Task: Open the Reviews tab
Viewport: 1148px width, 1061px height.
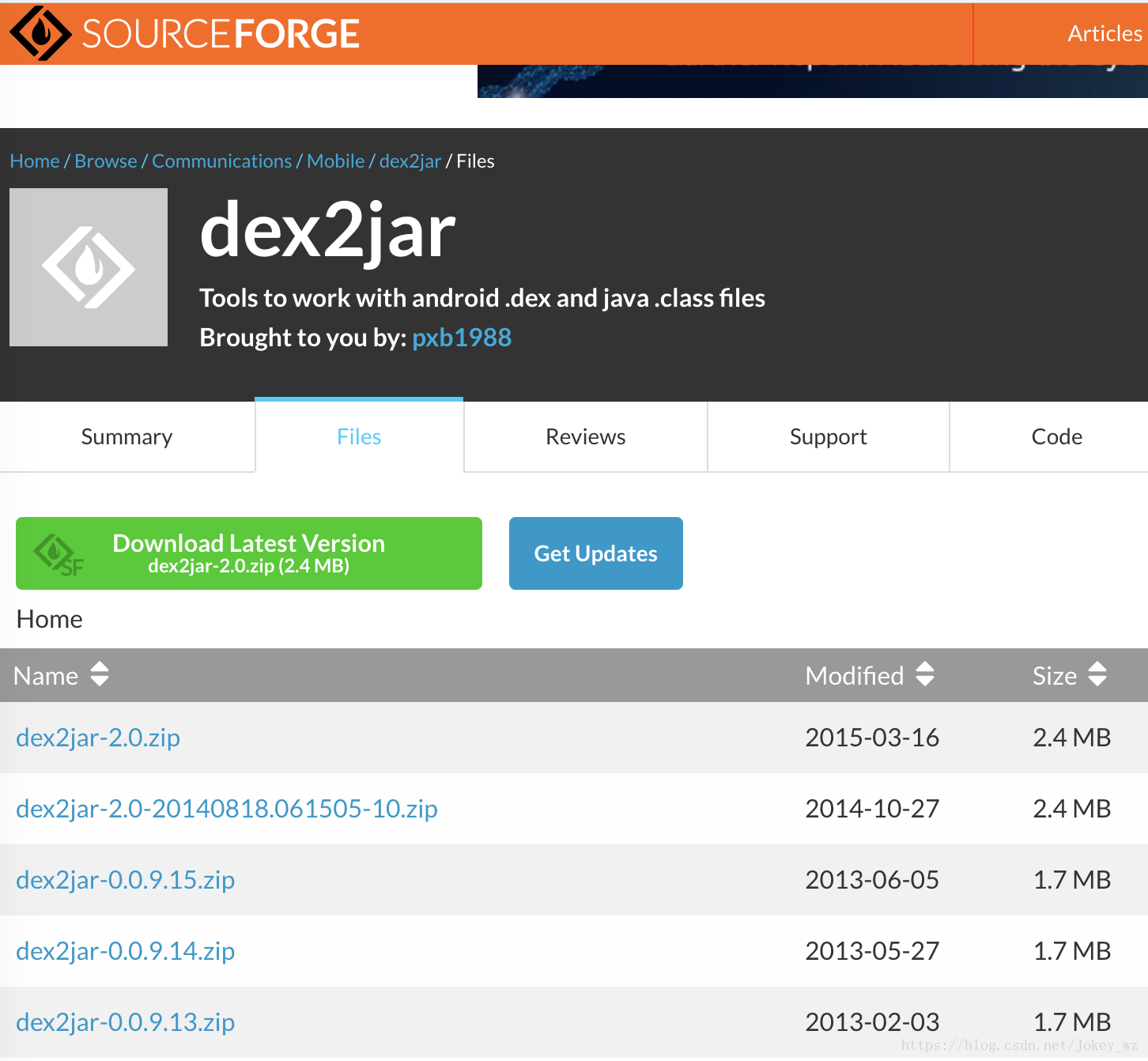Action: (585, 436)
